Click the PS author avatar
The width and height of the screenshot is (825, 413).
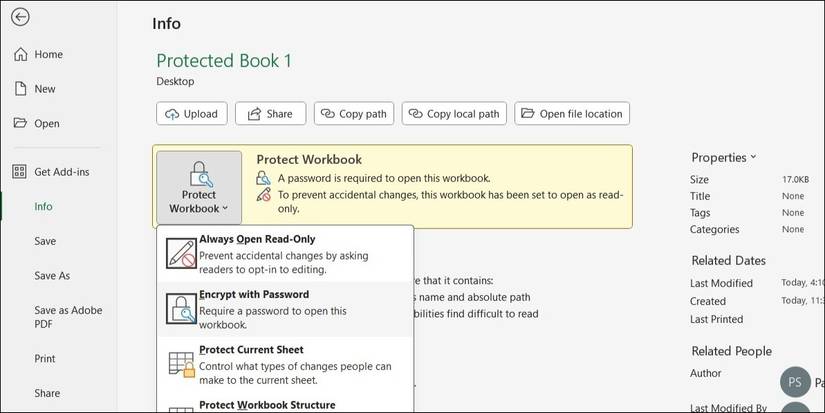point(795,381)
